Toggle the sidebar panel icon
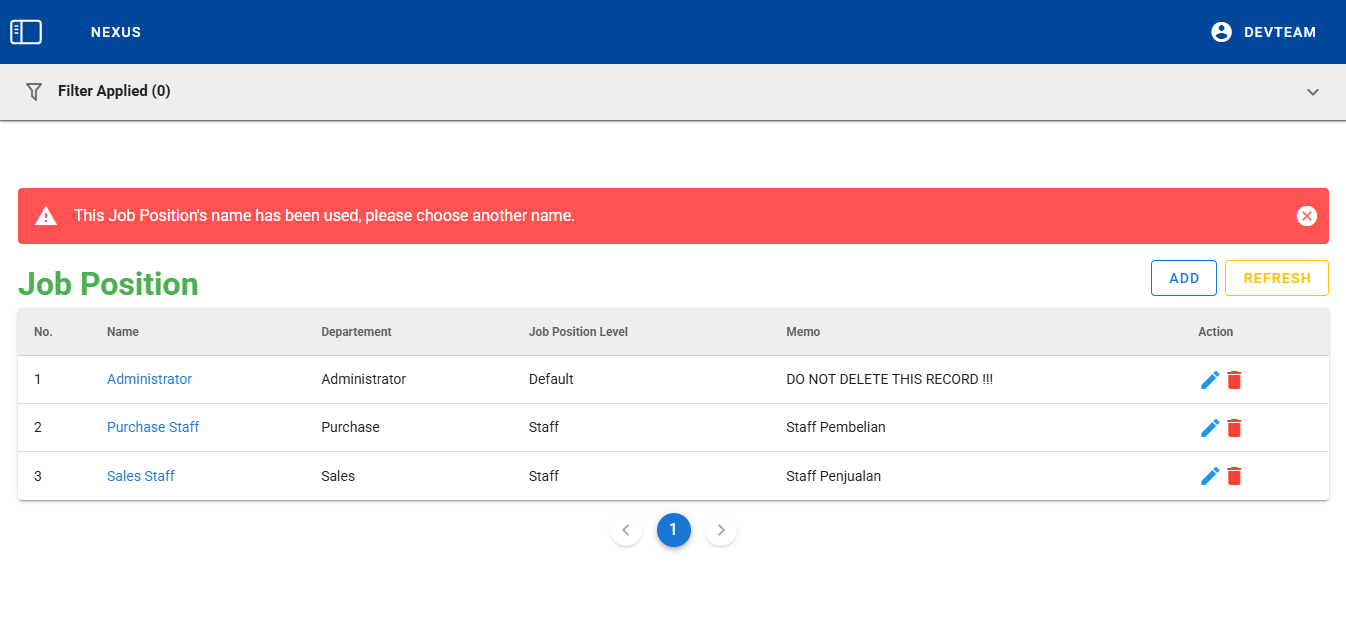 (26, 32)
